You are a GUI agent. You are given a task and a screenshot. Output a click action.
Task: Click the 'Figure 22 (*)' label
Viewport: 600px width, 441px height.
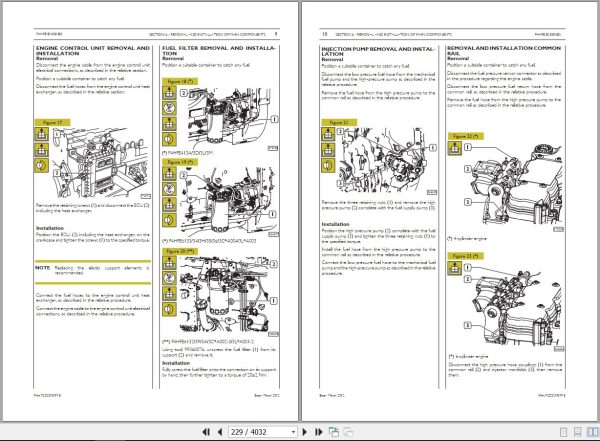click(x=466, y=136)
